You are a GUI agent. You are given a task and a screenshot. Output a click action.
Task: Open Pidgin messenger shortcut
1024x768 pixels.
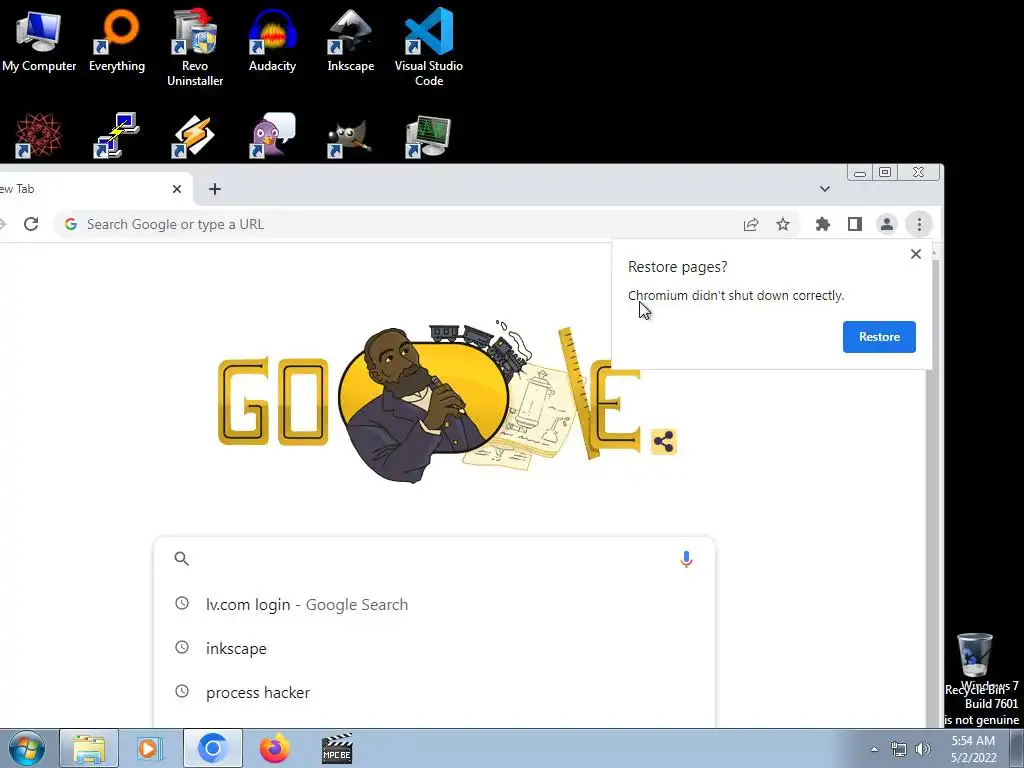(x=272, y=136)
